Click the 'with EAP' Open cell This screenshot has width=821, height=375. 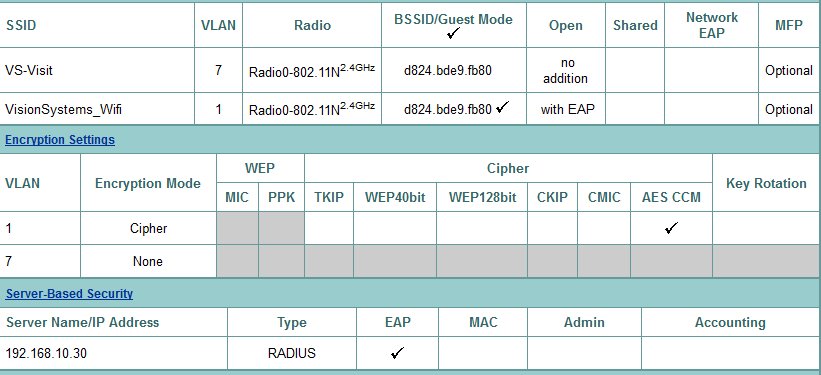tap(568, 109)
